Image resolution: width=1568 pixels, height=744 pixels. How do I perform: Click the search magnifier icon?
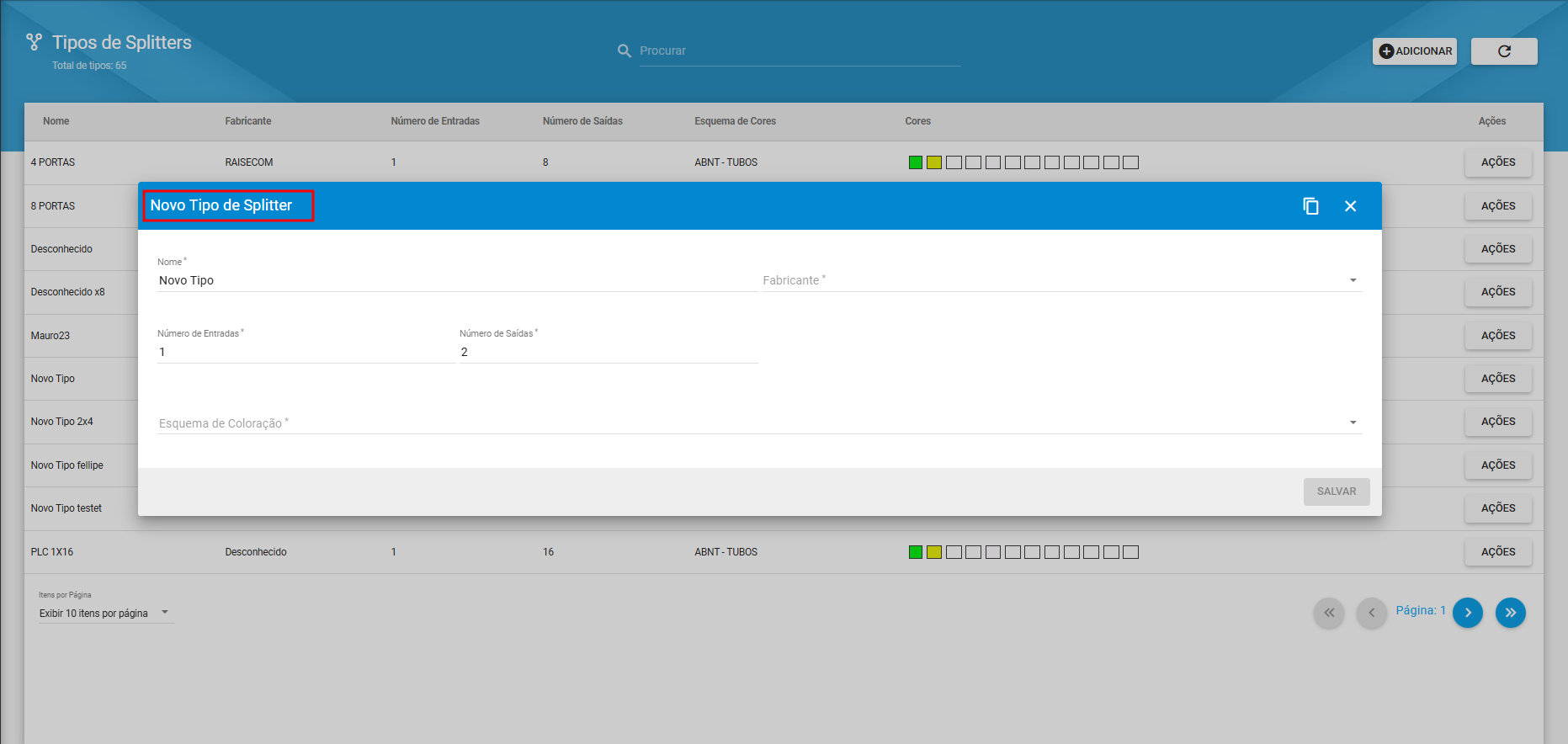(x=625, y=51)
